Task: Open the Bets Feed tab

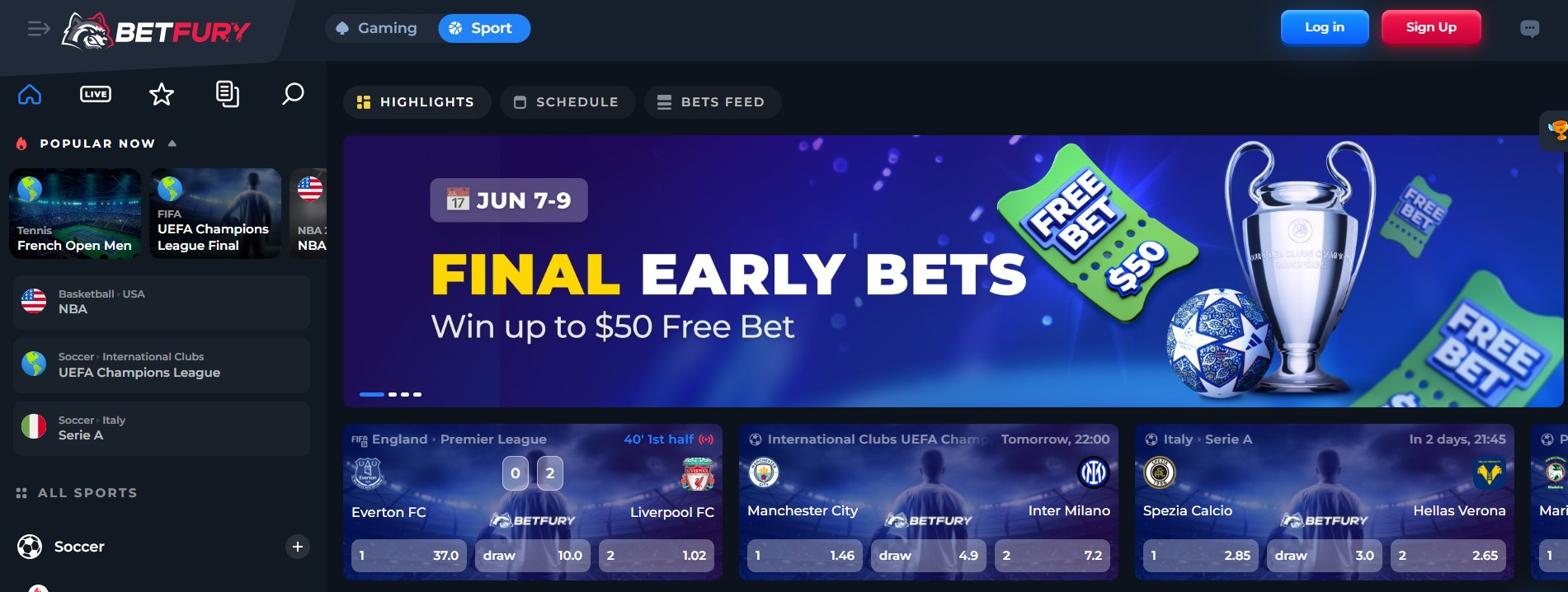Action: (713, 102)
